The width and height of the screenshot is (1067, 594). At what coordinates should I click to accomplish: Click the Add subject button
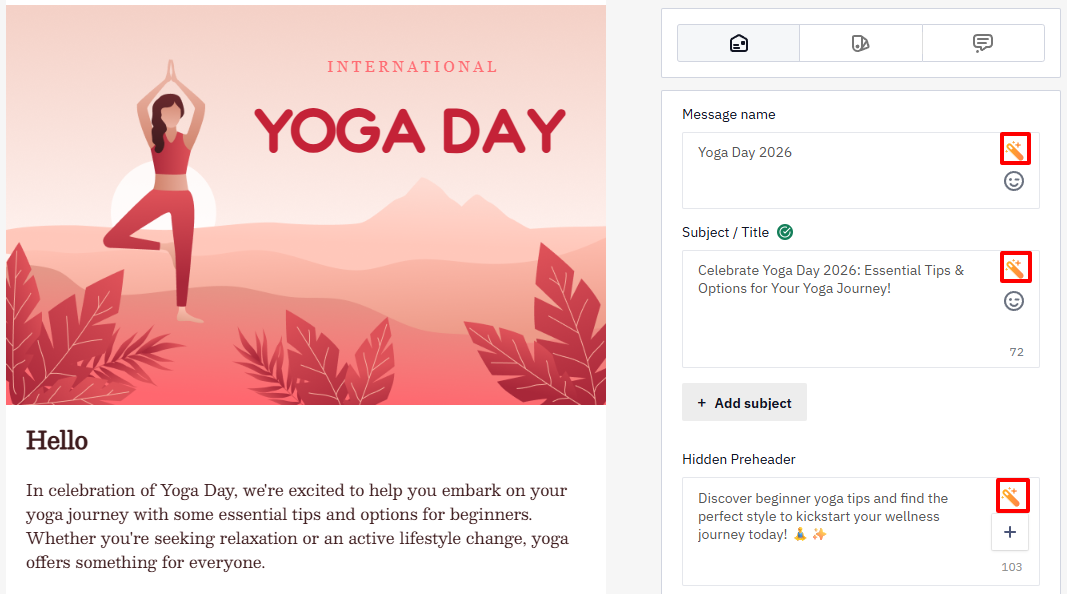click(744, 402)
